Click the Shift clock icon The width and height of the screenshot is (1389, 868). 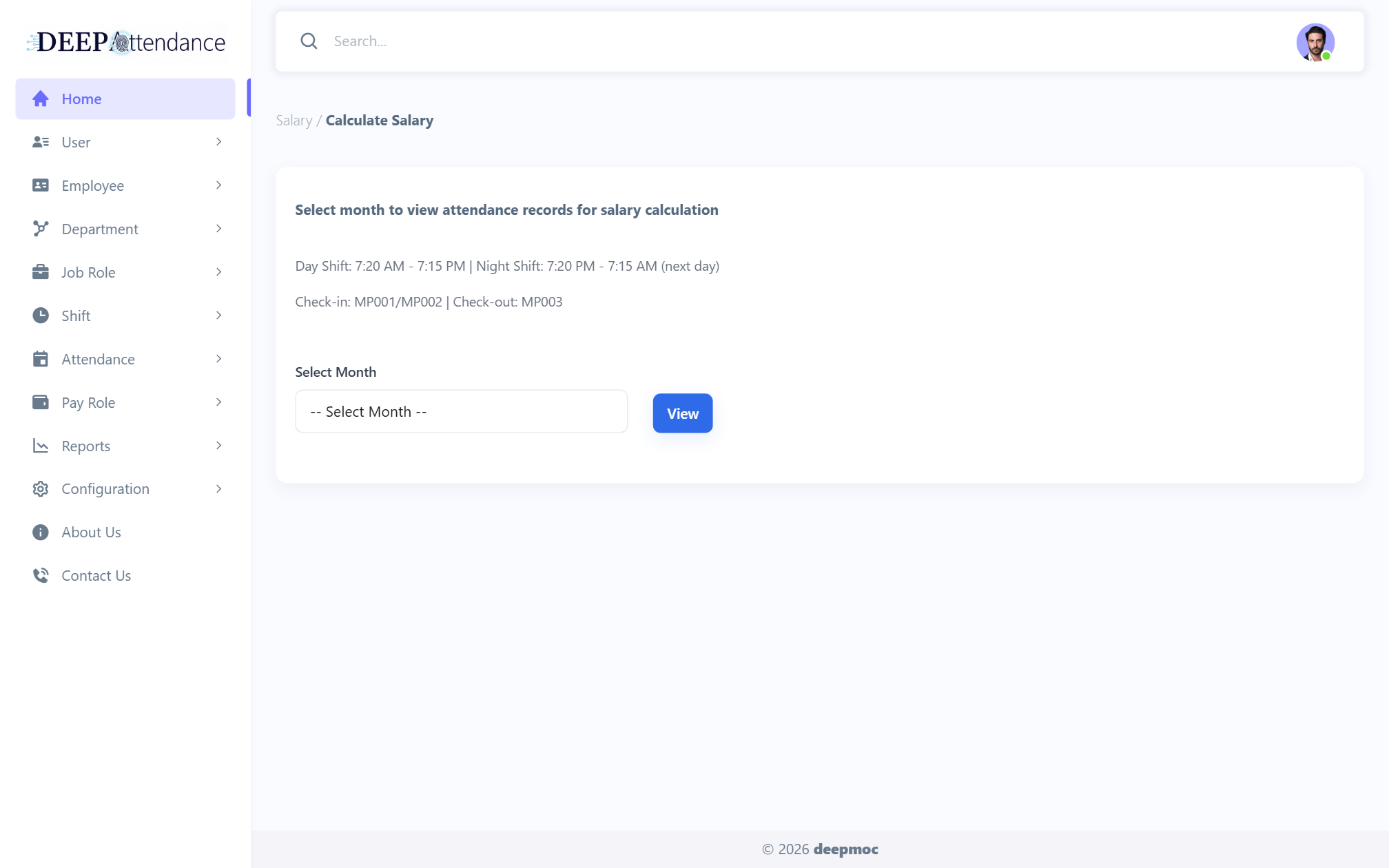click(41, 316)
